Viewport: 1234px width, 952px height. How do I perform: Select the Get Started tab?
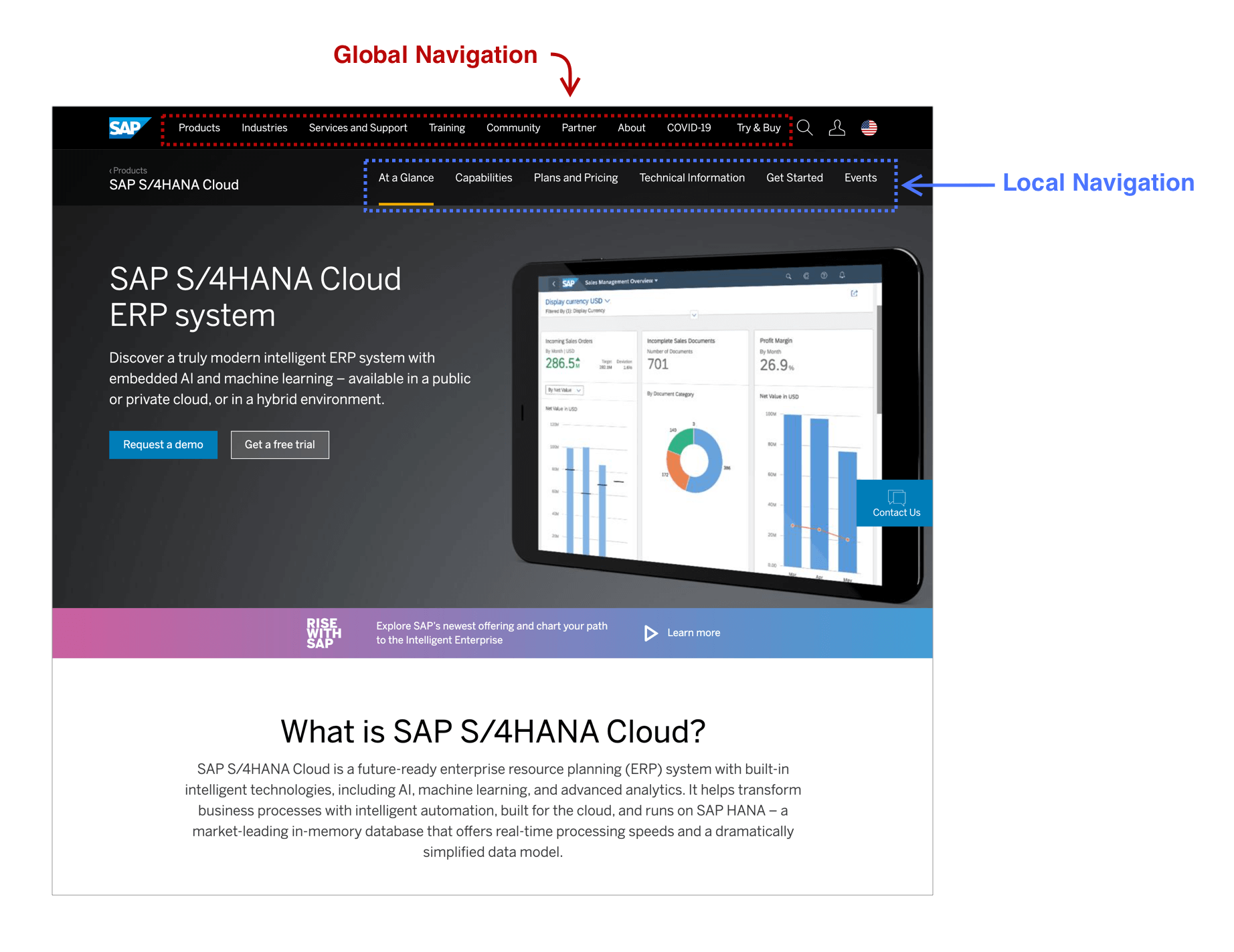pyautogui.click(x=794, y=178)
